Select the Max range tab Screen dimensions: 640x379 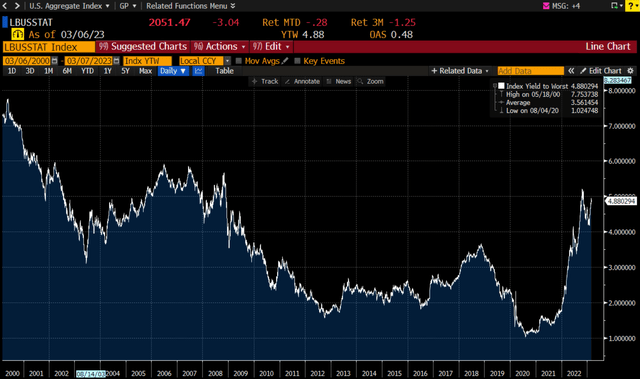[145, 71]
